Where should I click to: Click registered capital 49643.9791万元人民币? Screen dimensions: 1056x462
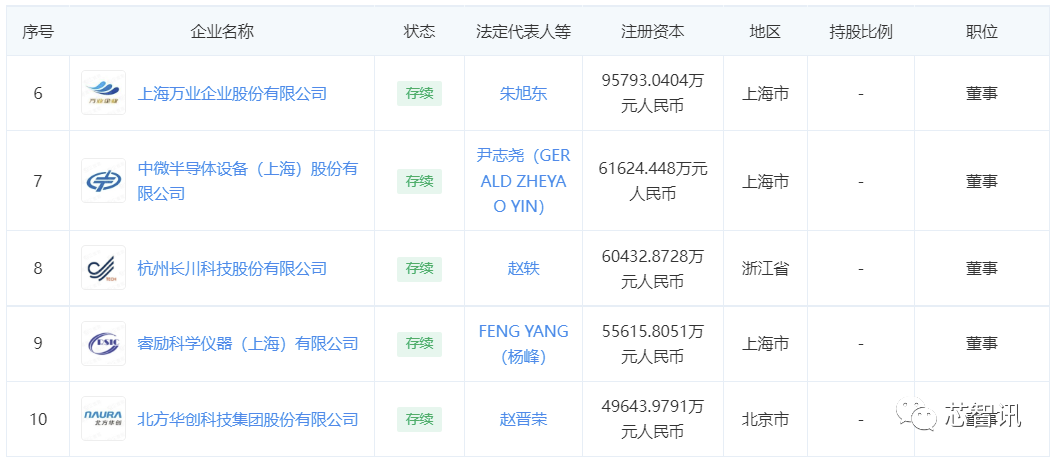[653, 419]
